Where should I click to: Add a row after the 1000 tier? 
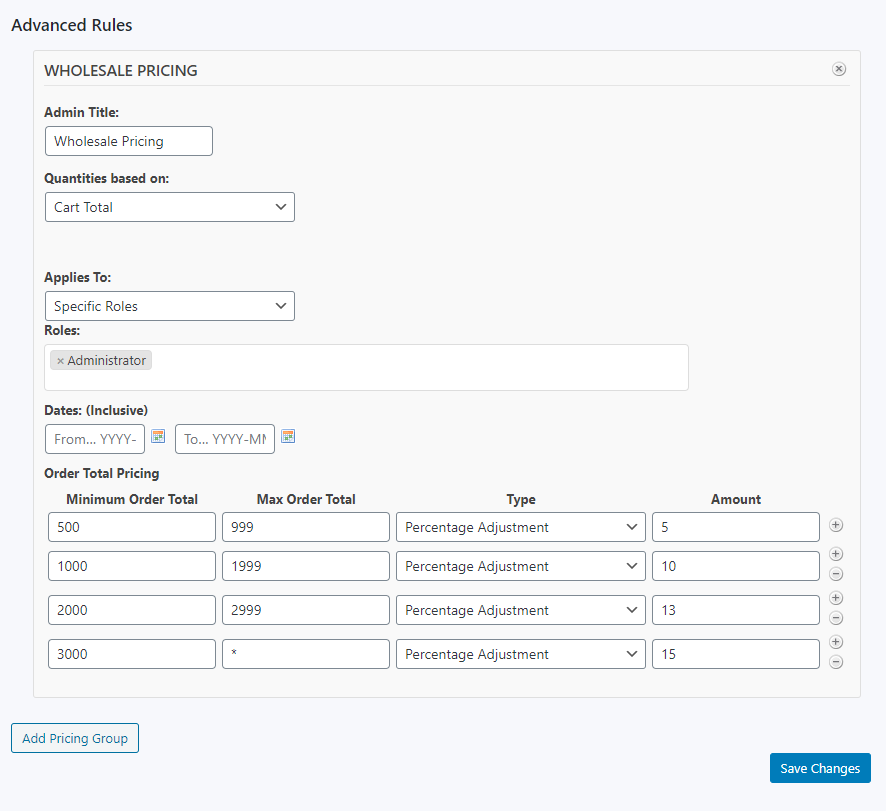click(837, 555)
